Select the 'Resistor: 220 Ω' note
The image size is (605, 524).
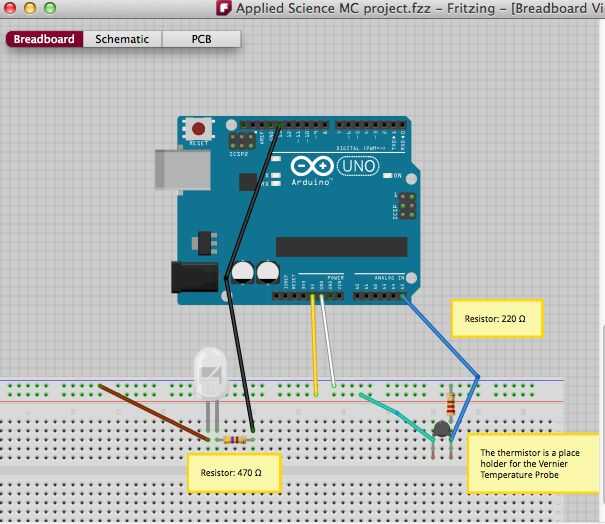click(497, 319)
